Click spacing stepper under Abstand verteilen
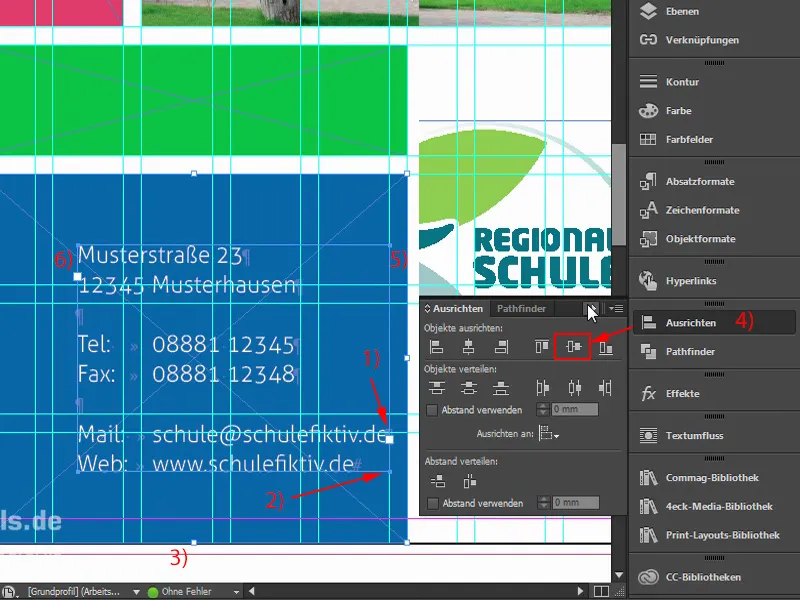Screen dimensions: 800x600 544,503
